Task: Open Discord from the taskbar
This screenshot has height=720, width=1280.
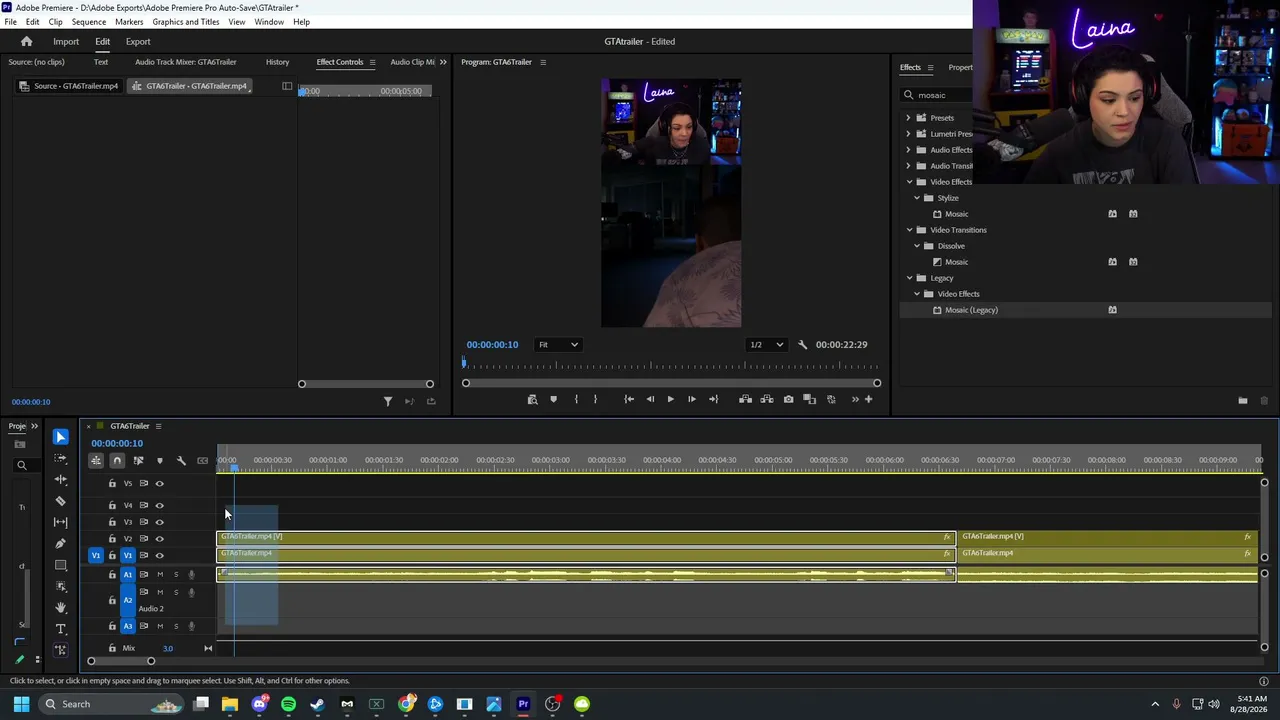Action: (260, 704)
